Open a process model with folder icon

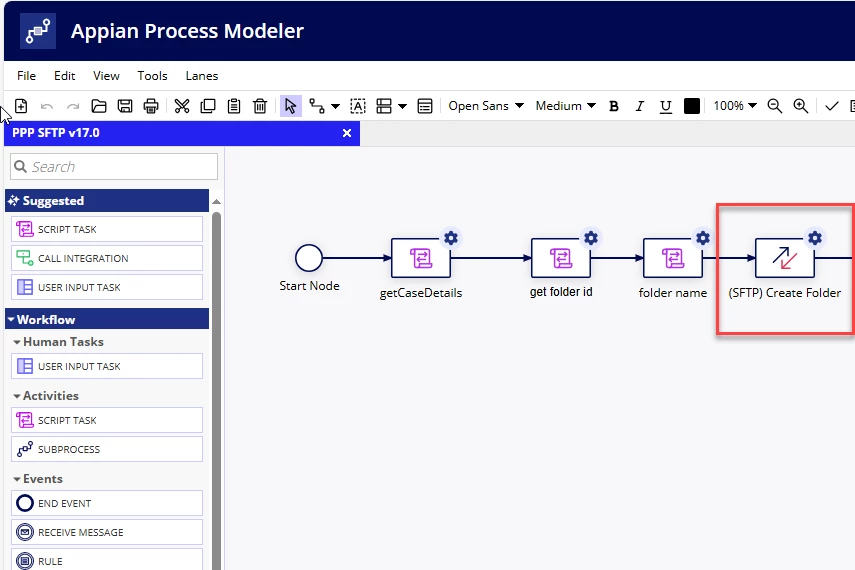click(99, 106)
